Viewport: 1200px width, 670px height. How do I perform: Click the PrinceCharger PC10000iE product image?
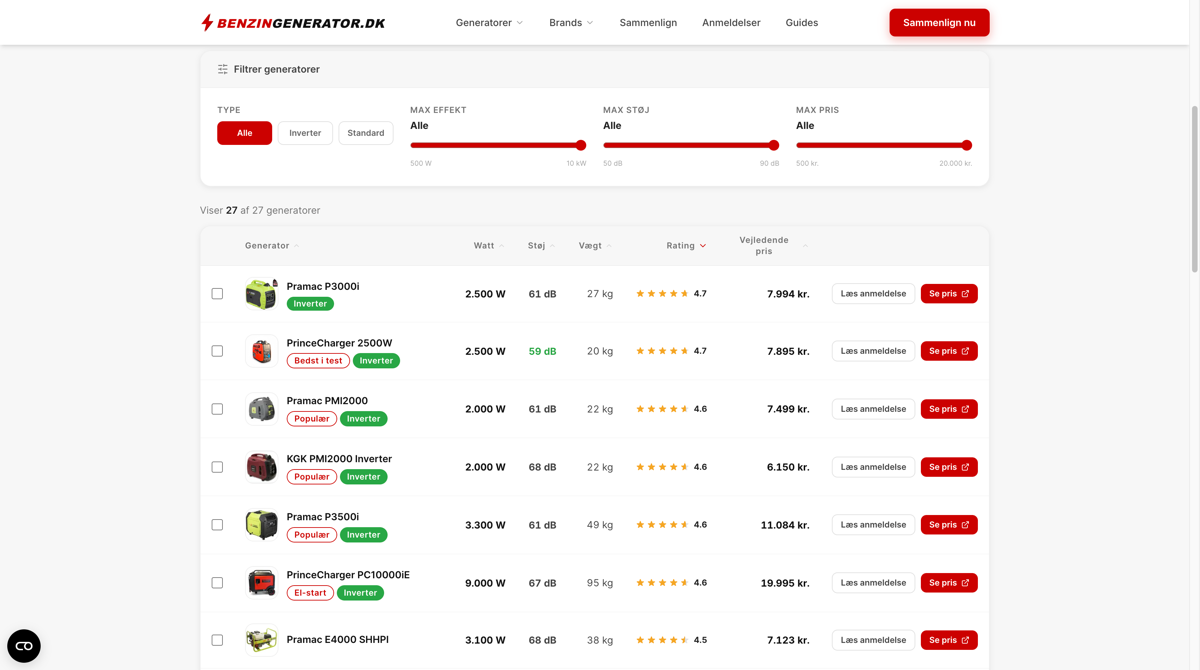[x=261, y=583]
